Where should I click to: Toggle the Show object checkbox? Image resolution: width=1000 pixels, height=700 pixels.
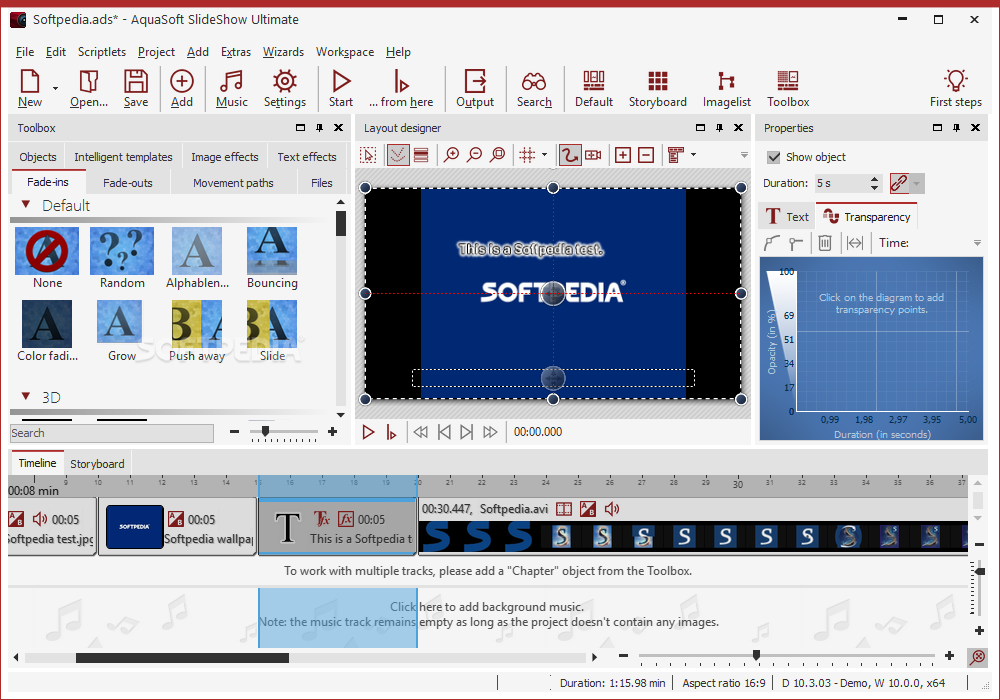coord(774,157)
